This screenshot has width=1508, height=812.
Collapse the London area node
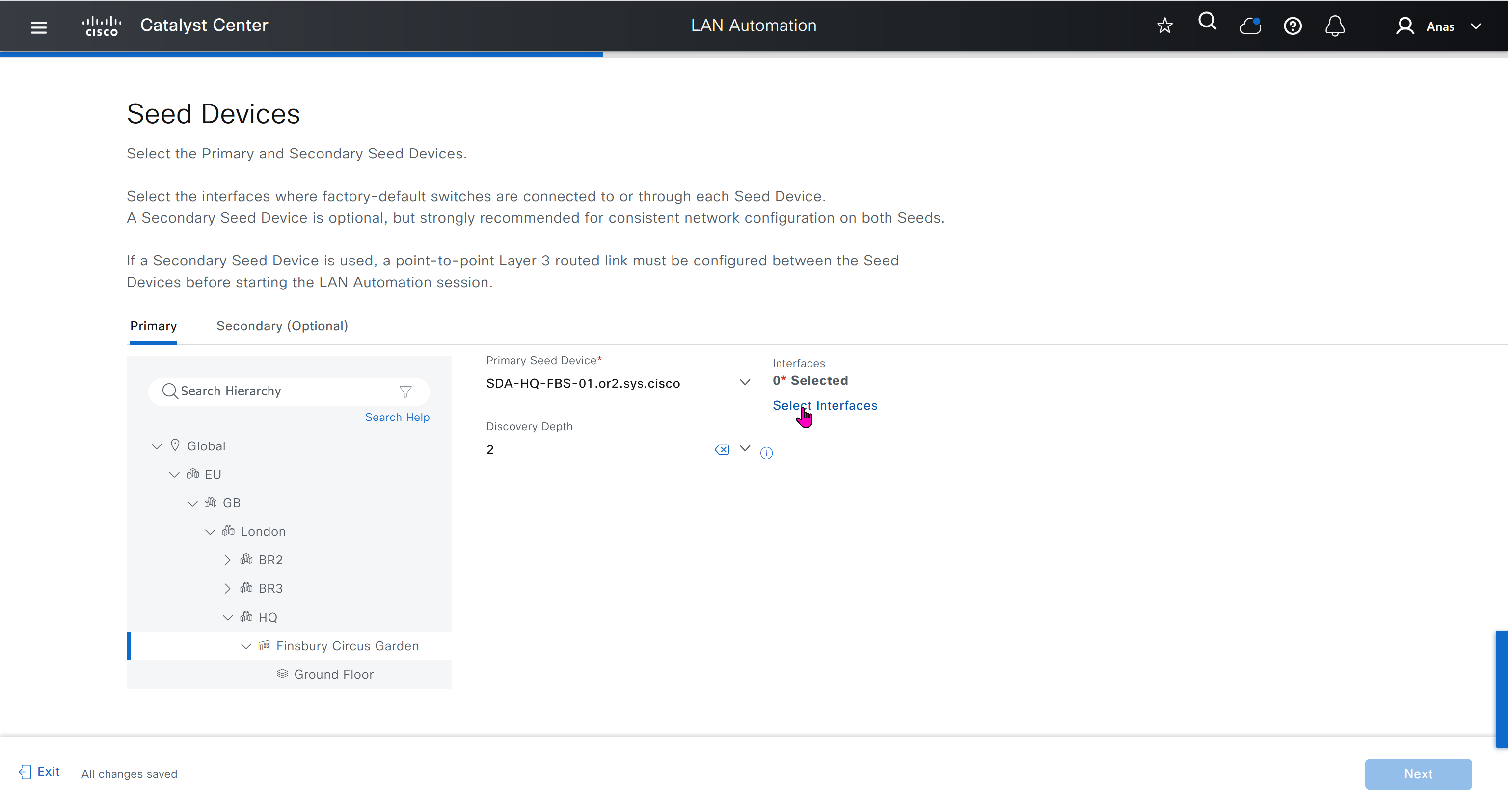click(x=210, y=532)
